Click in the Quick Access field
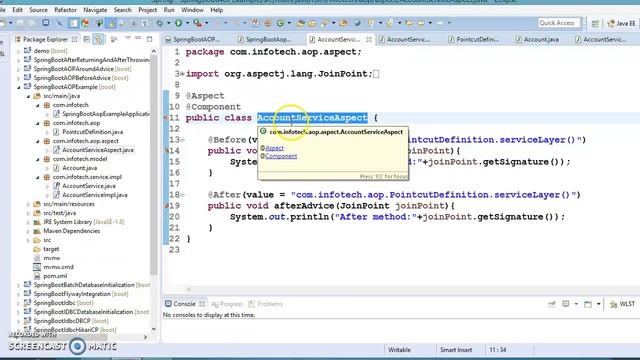The height and width of the screenshot is (360, 640). point(558,23)
